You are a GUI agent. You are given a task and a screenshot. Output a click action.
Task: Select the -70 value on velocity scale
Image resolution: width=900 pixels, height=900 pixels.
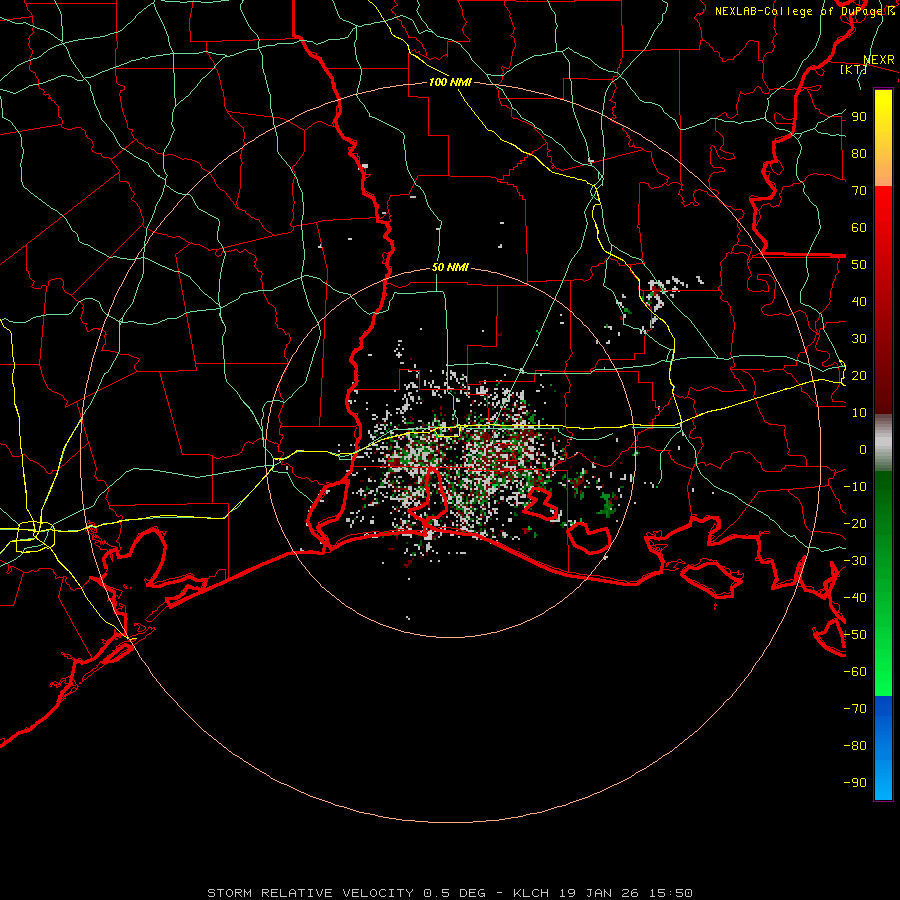[x=855, y=709]
